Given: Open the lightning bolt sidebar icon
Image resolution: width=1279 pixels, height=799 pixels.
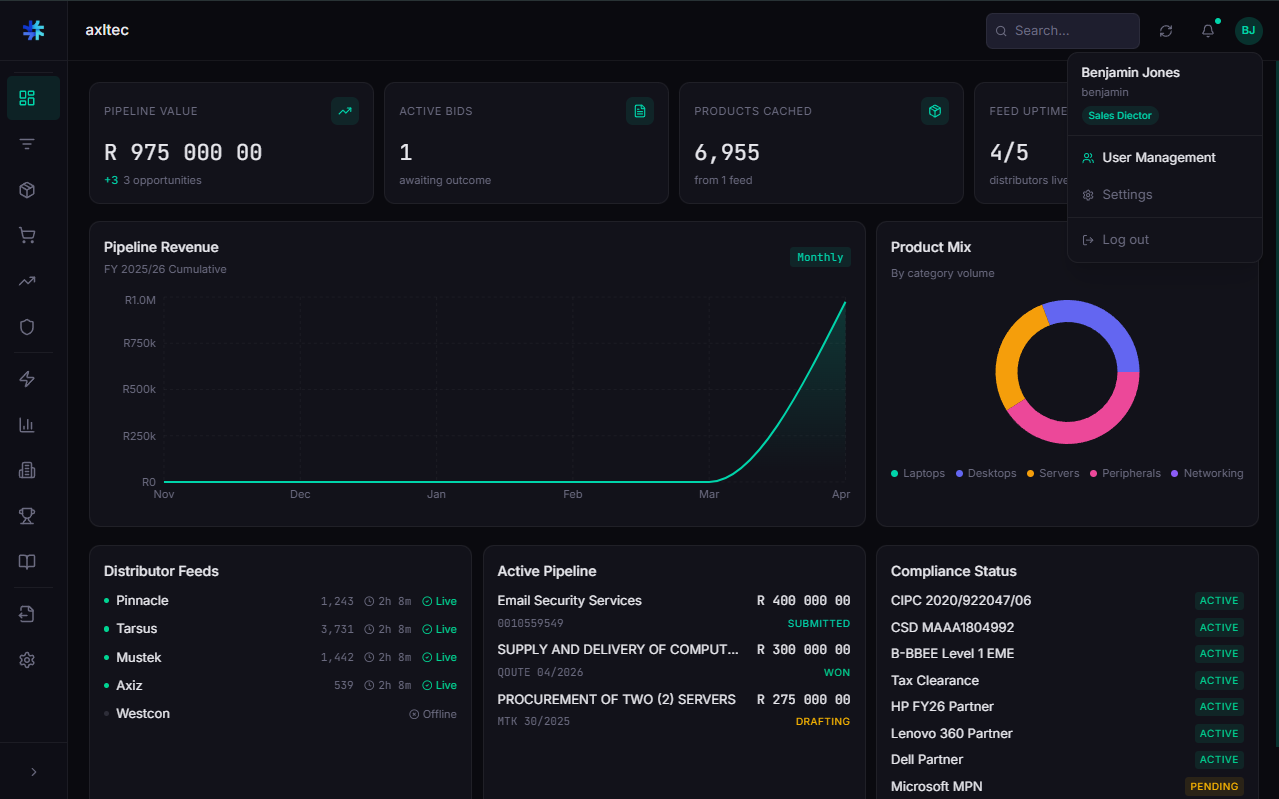Looking at the screenshot, I should [27, 379].
